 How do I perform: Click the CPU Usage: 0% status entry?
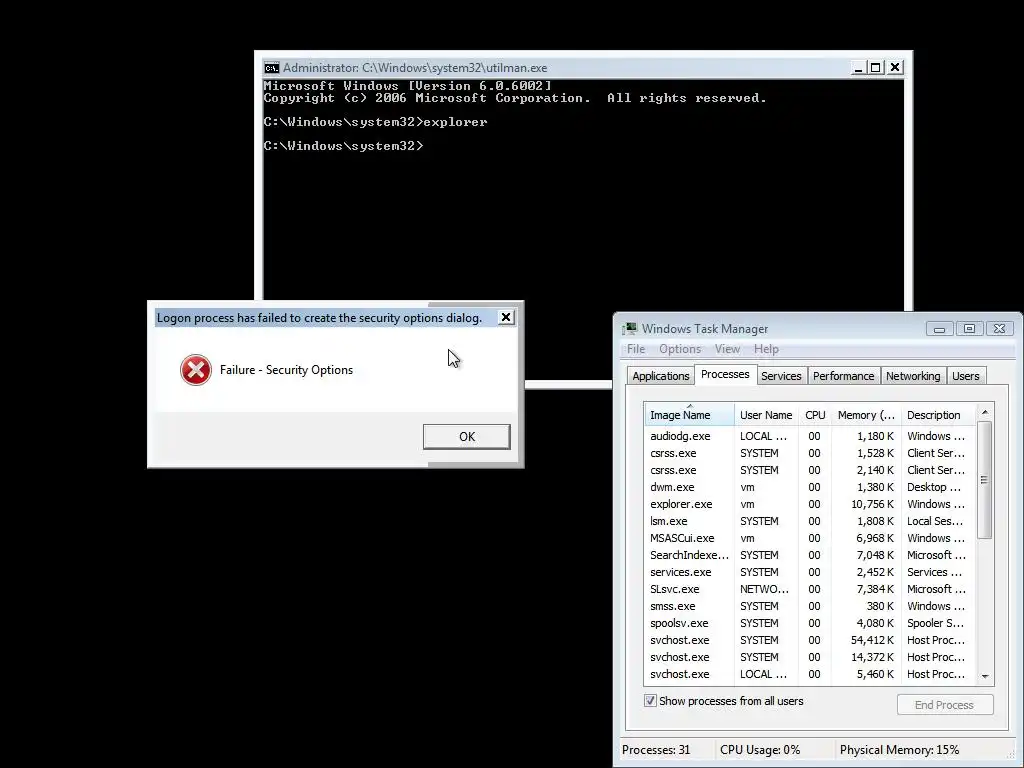click(x=760, y=750)
